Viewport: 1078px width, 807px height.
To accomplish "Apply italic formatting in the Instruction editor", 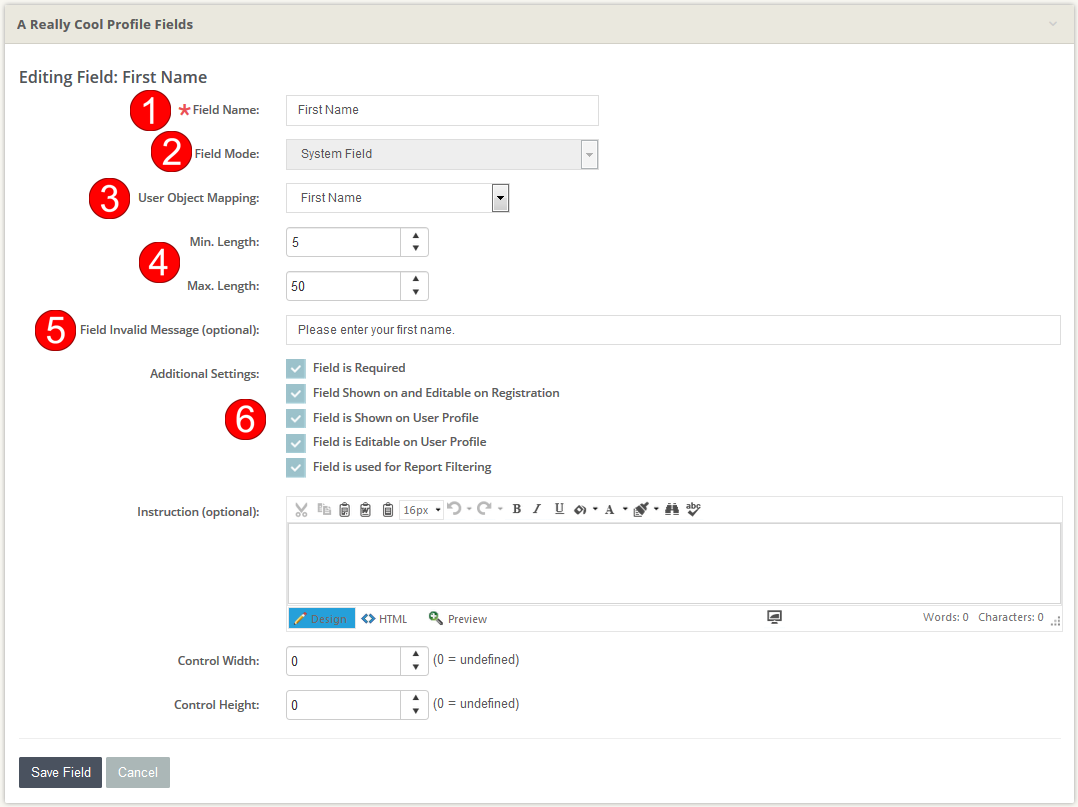I will point(537,509).
